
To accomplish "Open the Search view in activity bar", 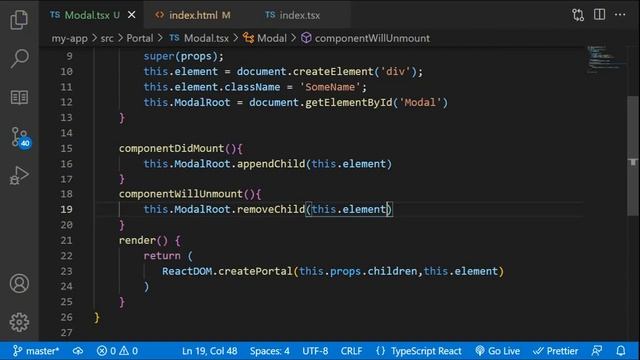I will [x=19, y=58].
